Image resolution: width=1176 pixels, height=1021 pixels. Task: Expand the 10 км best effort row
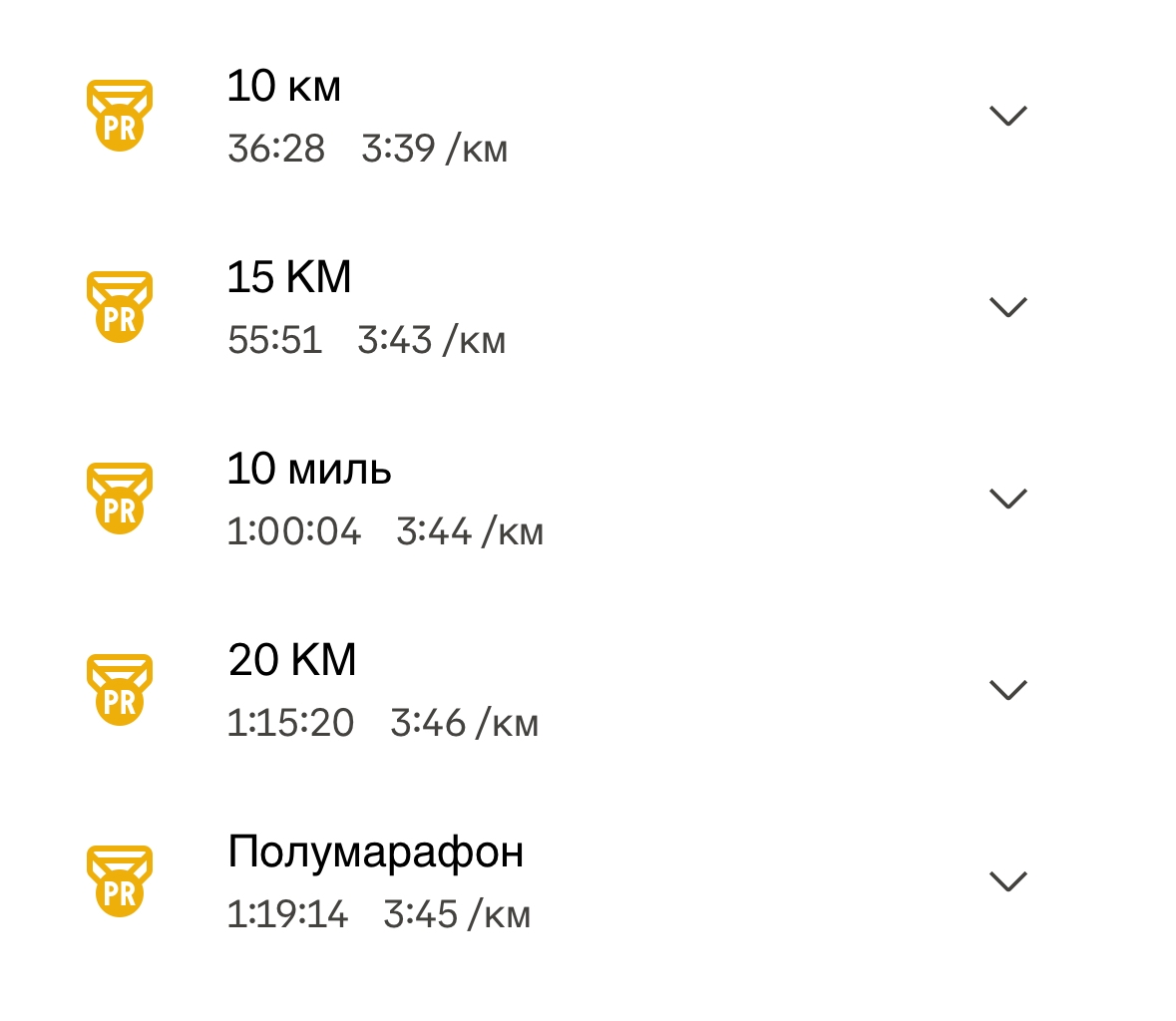[x=1007, y=116]
